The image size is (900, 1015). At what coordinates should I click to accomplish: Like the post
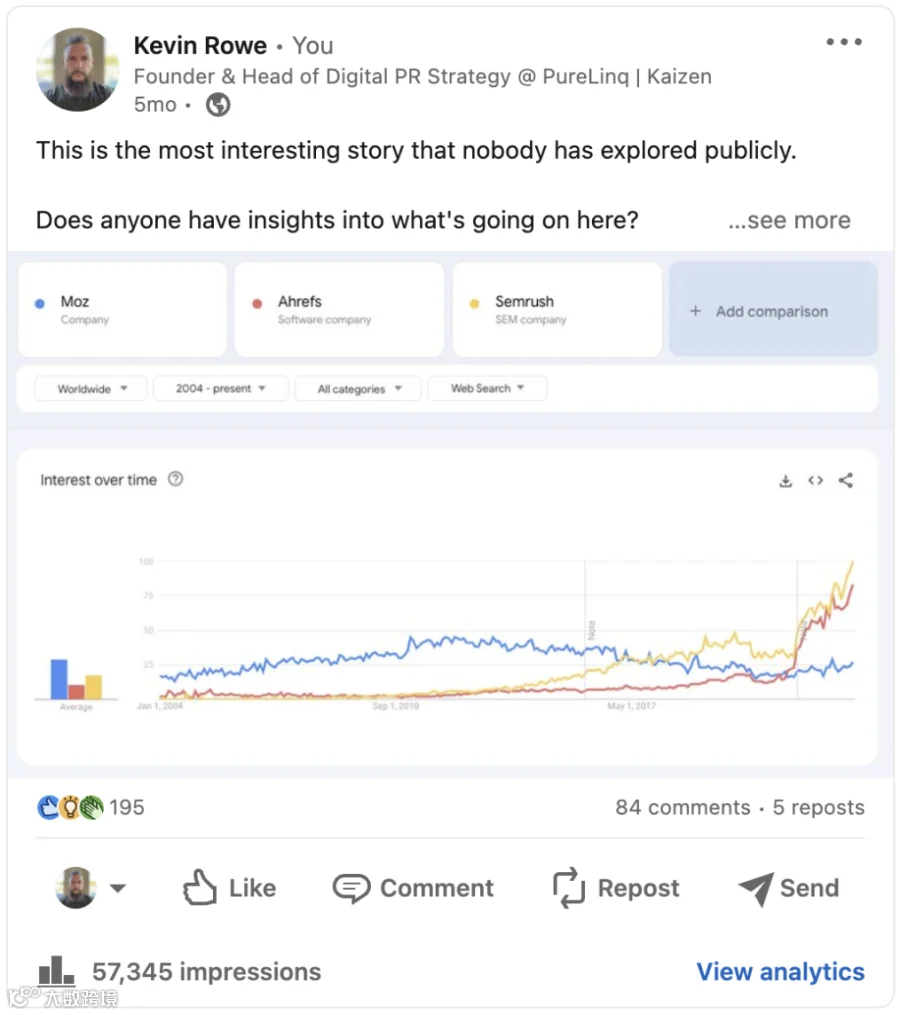(229, 887)
